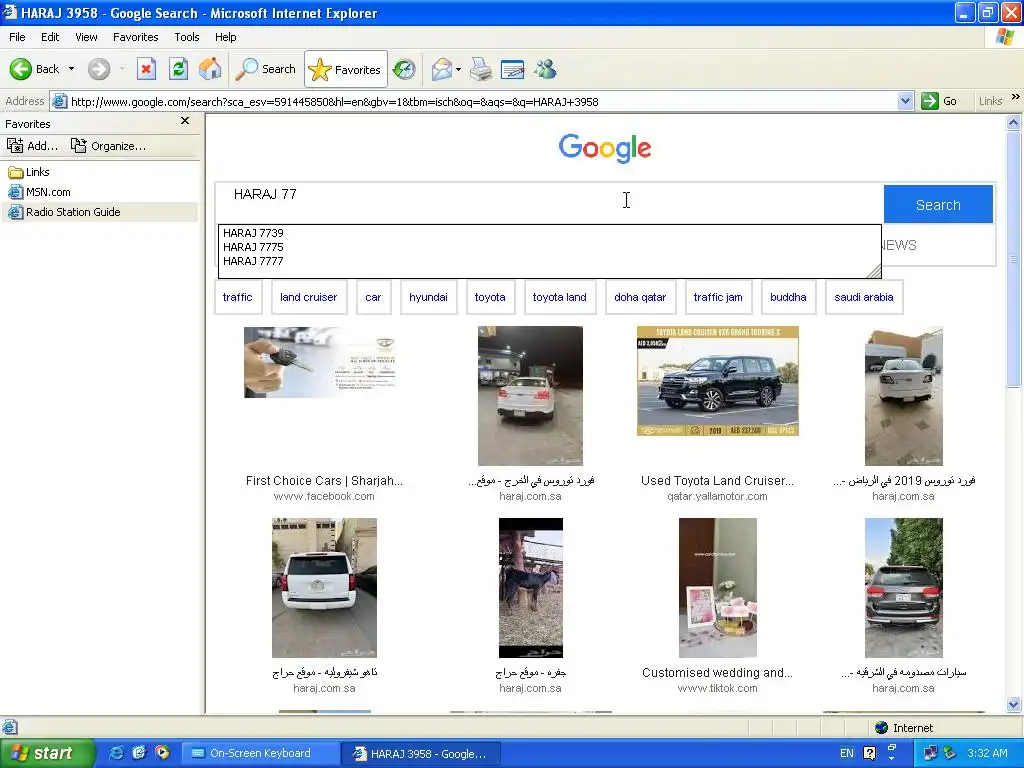Screen dimensions: 1024x768
Task: Click qatar.yallamotor.com source link
Action: coord(717,496)
